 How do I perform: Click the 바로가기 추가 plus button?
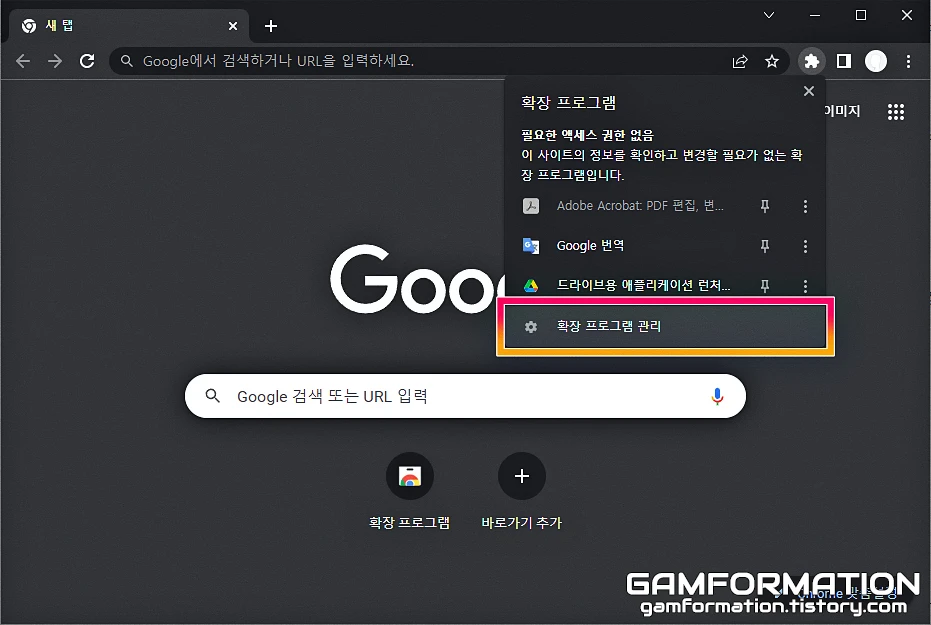pyautogui.click(x=521, y=476)
